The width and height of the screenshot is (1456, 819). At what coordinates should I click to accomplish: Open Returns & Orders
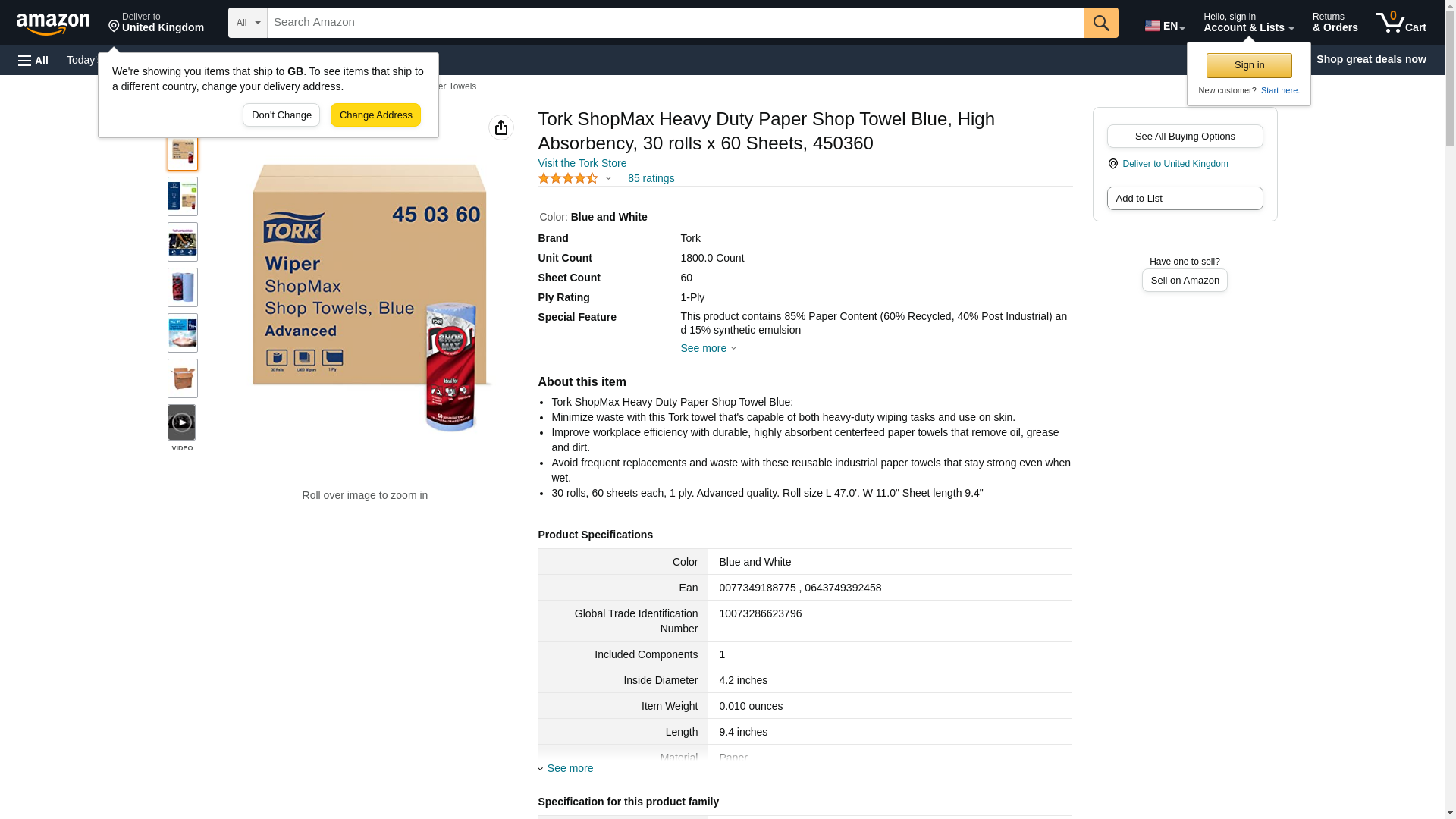[1335, 23]
